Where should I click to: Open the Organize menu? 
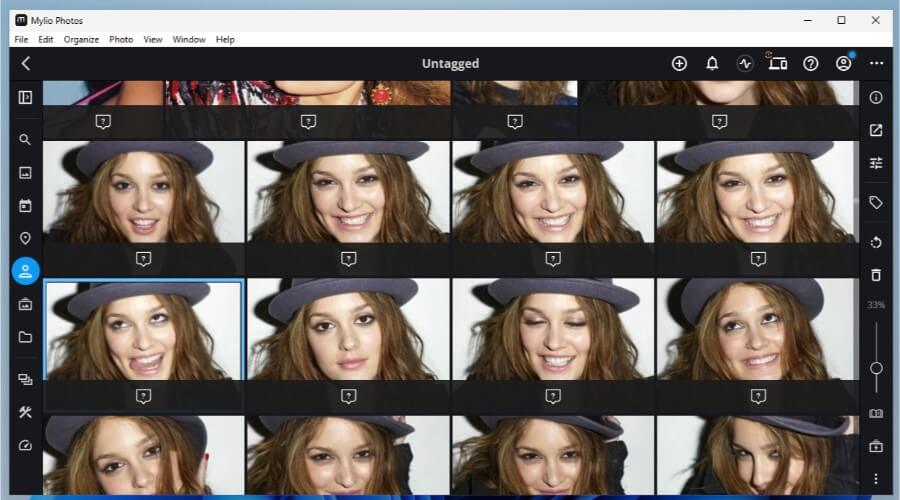[82, 40]
